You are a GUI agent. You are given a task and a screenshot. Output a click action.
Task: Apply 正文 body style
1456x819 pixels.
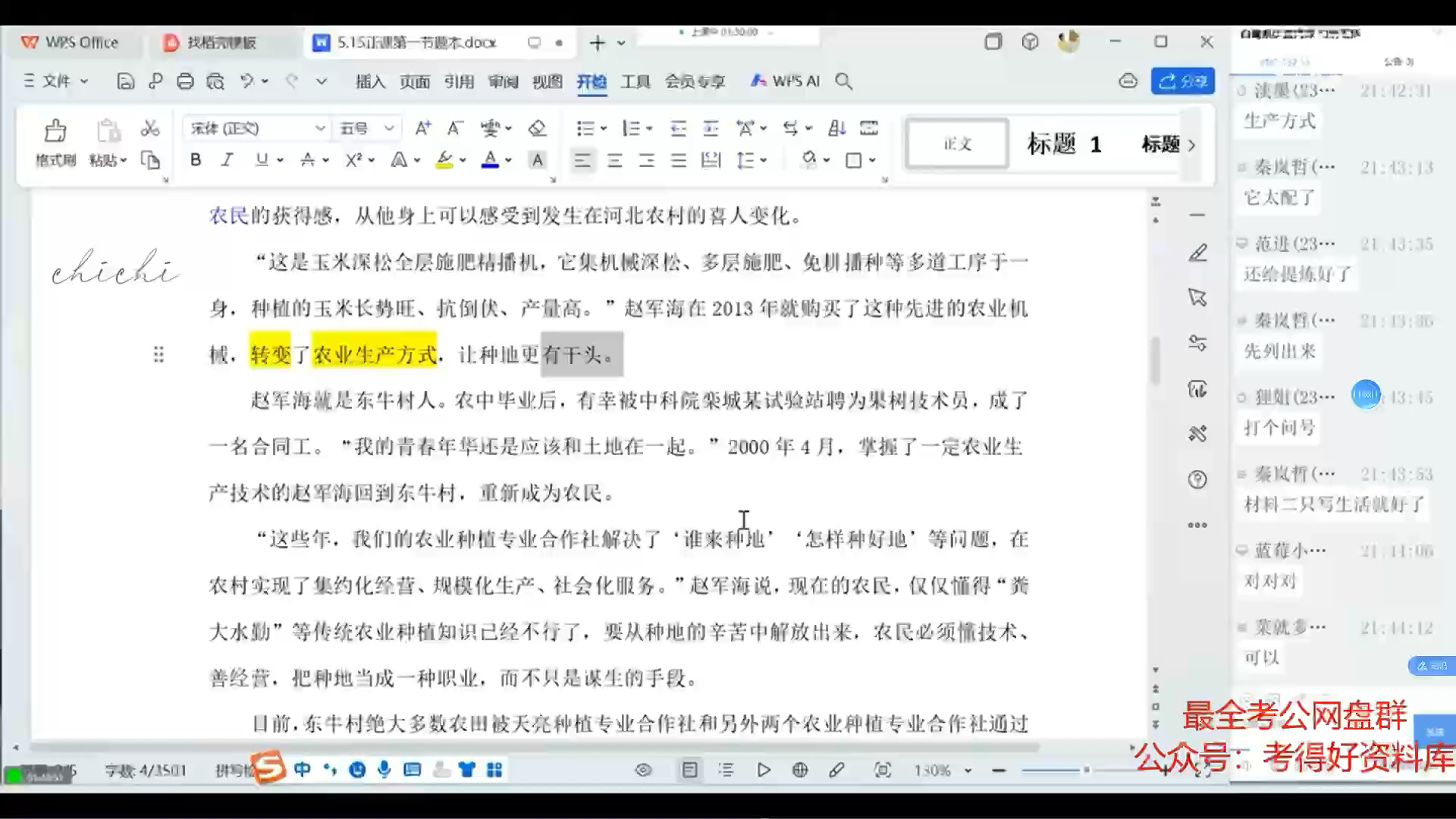pyautogui.click(x=957, y=143)
